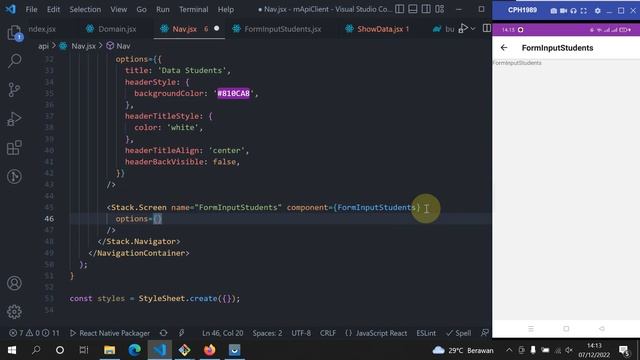Toggle secondary side bar layout icon
Viewport: 640px width, 360px height.
click(426, 9)
